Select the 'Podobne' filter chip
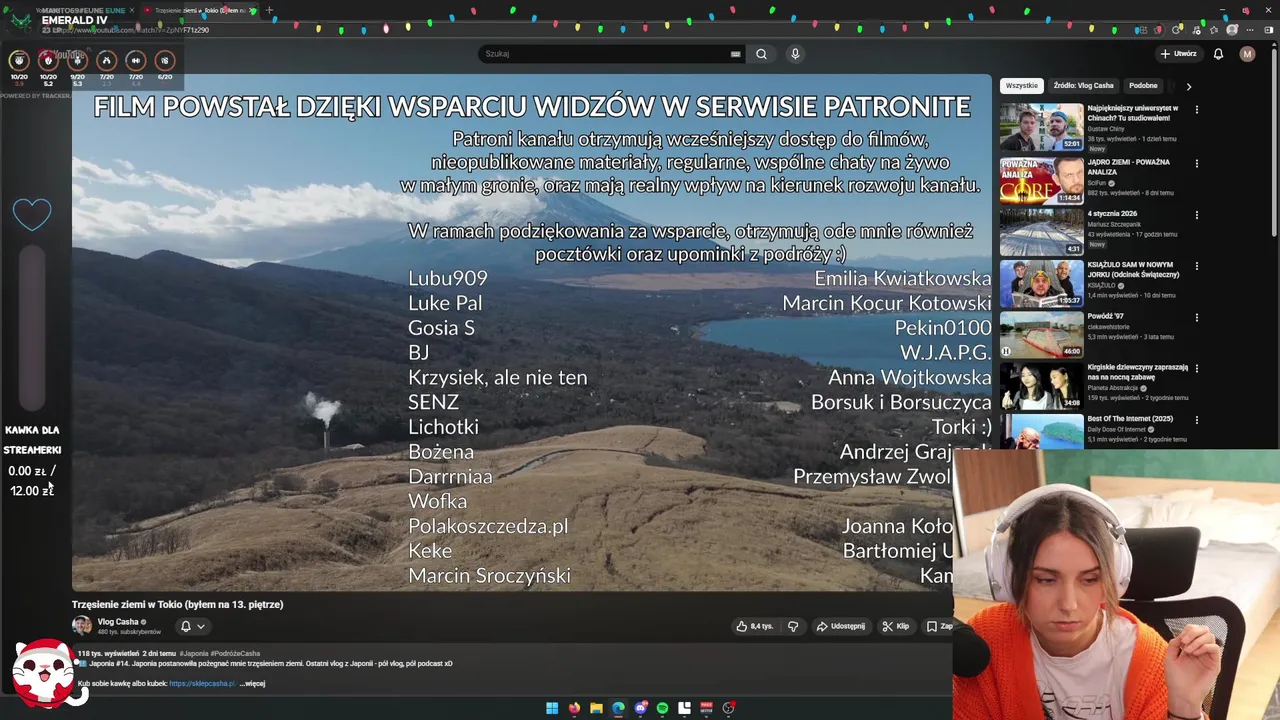Viewport: 1280px width, 720px height. [x=1143, y=86]
